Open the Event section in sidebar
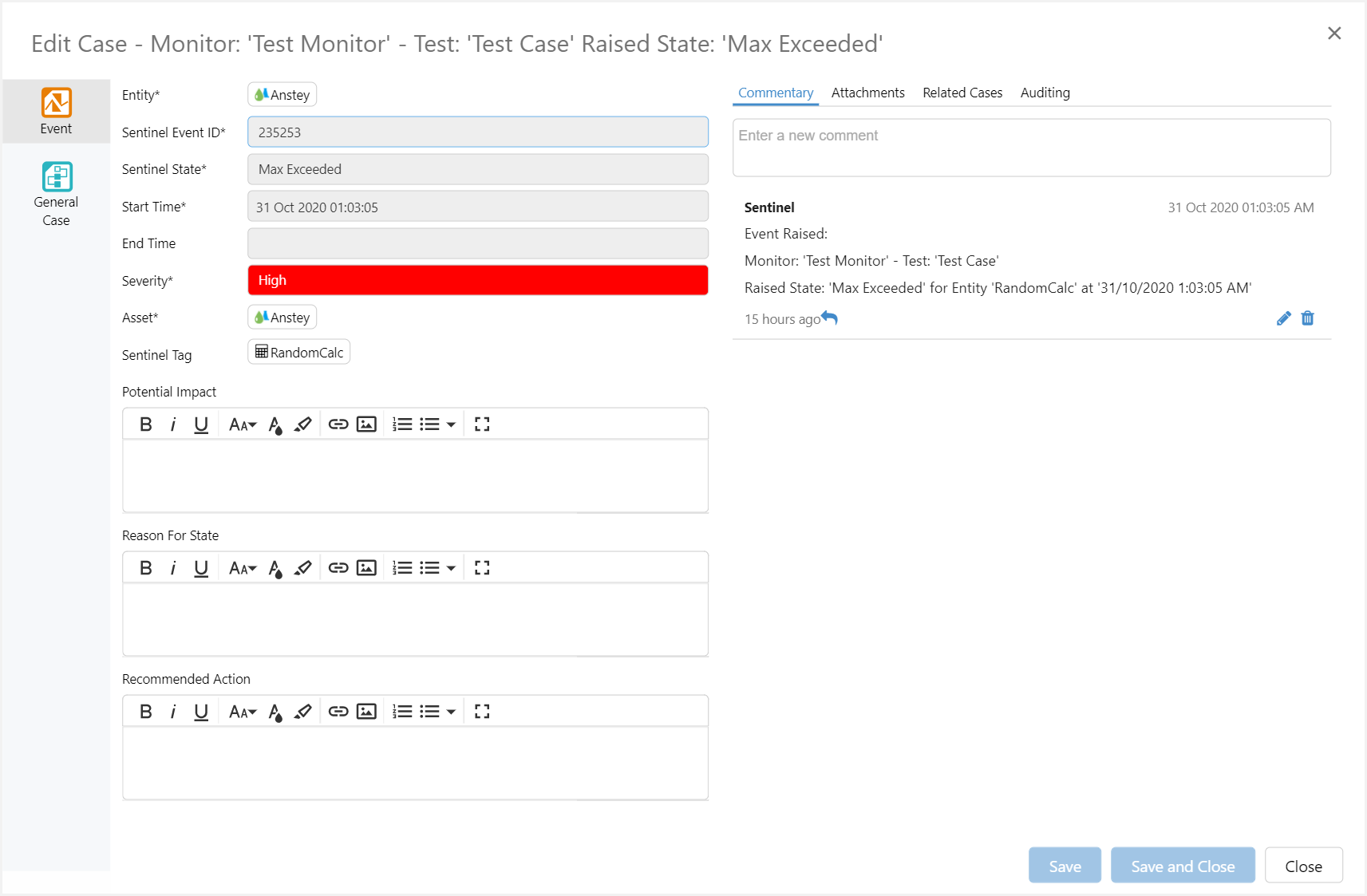 click(x=56, y=112)
